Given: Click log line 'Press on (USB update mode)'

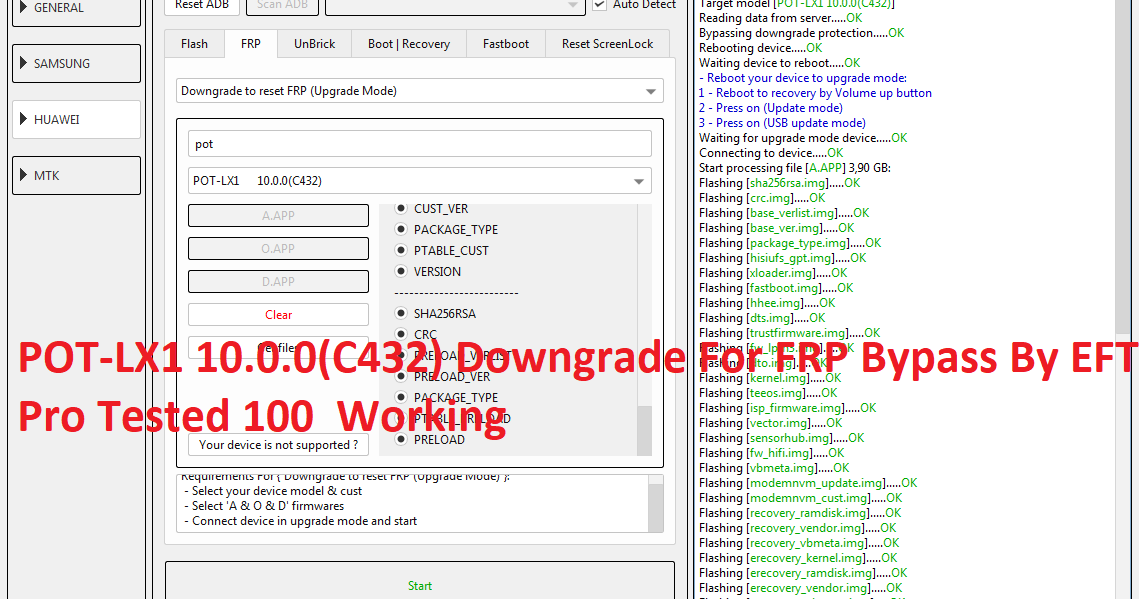Looking at the screenshot, I should coord(782,123).
